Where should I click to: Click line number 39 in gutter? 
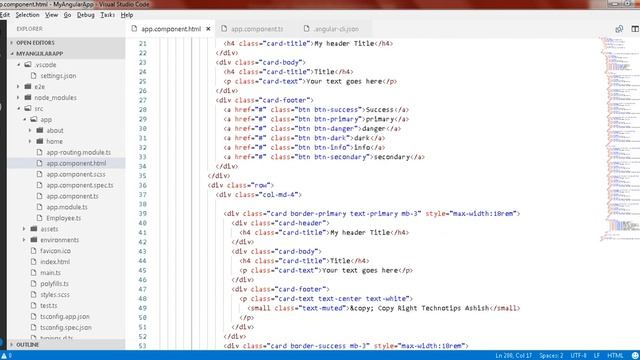[x=142, y=213]
